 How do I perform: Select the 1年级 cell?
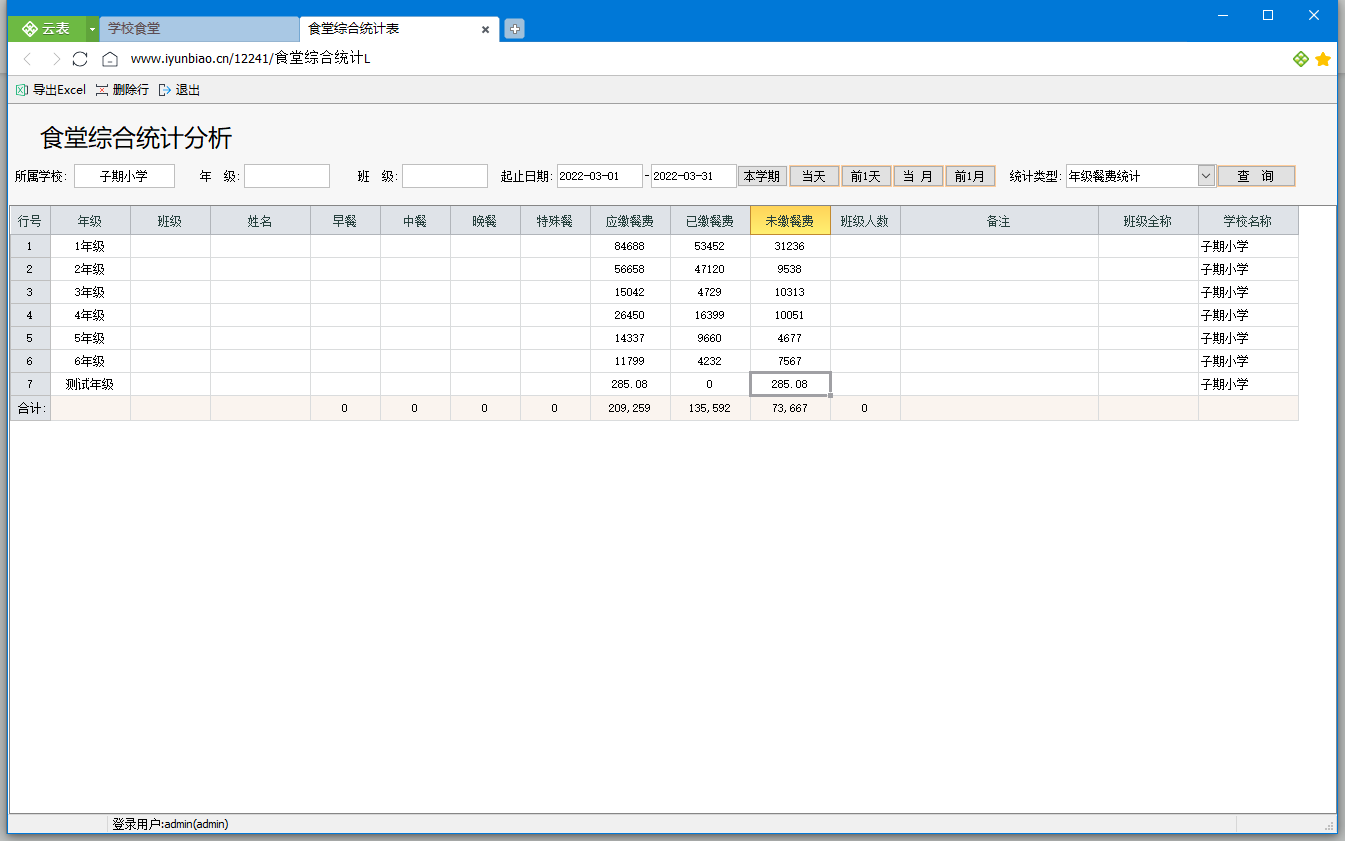(90, 246)
